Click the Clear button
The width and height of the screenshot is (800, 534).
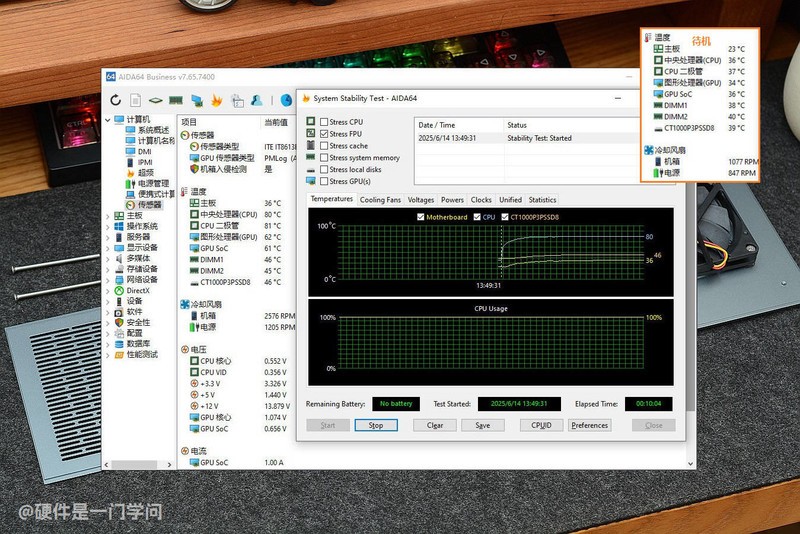click(435, 425)
